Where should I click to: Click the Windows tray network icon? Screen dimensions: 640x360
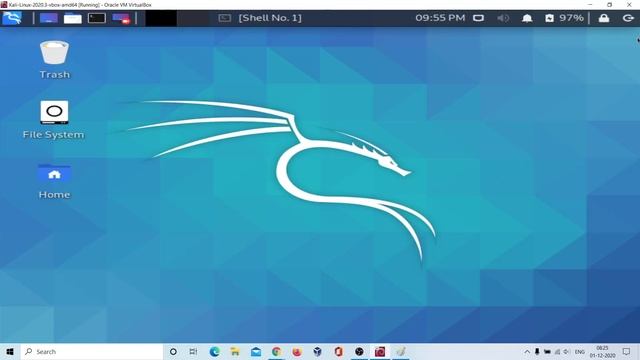coord(557,351)
